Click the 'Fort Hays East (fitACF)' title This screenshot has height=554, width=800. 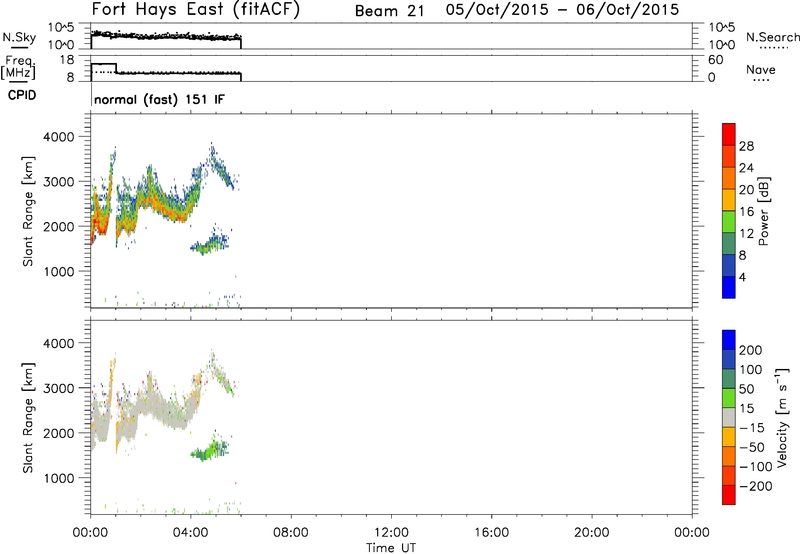[195, 9]
